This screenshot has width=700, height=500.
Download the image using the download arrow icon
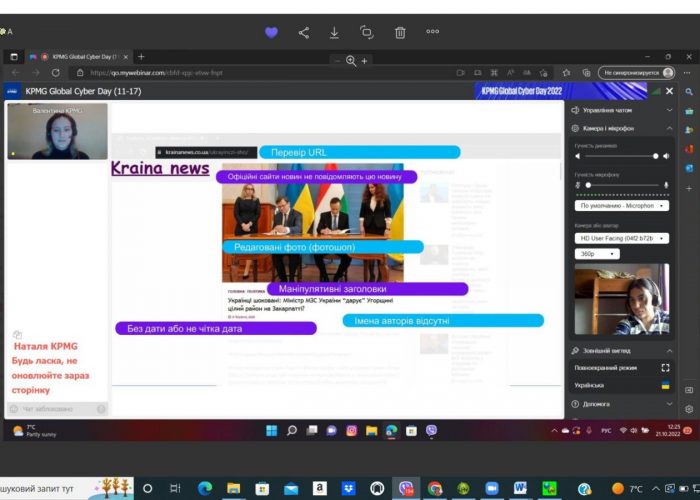tap(334, 33)
